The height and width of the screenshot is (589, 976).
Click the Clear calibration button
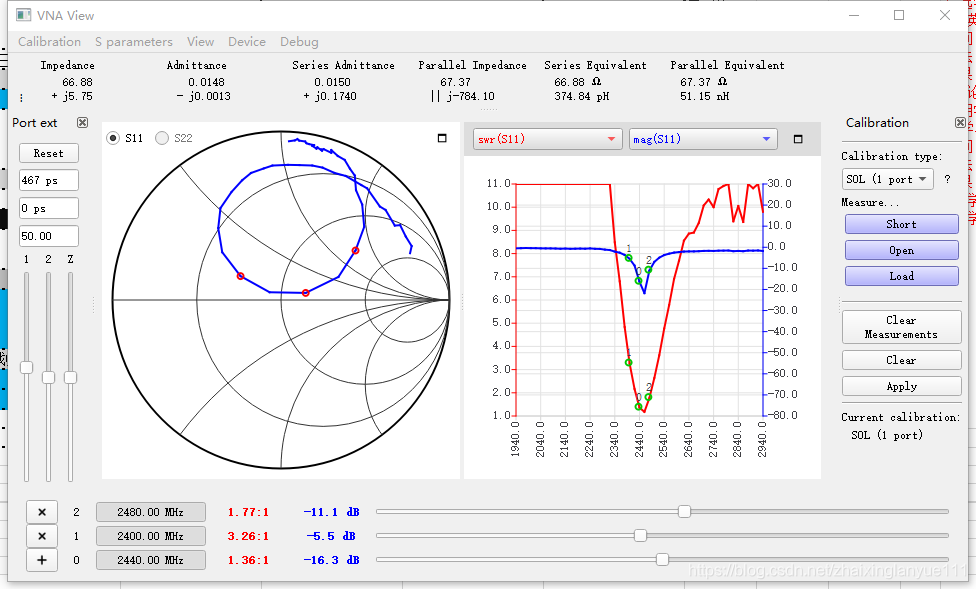point(901,360)
